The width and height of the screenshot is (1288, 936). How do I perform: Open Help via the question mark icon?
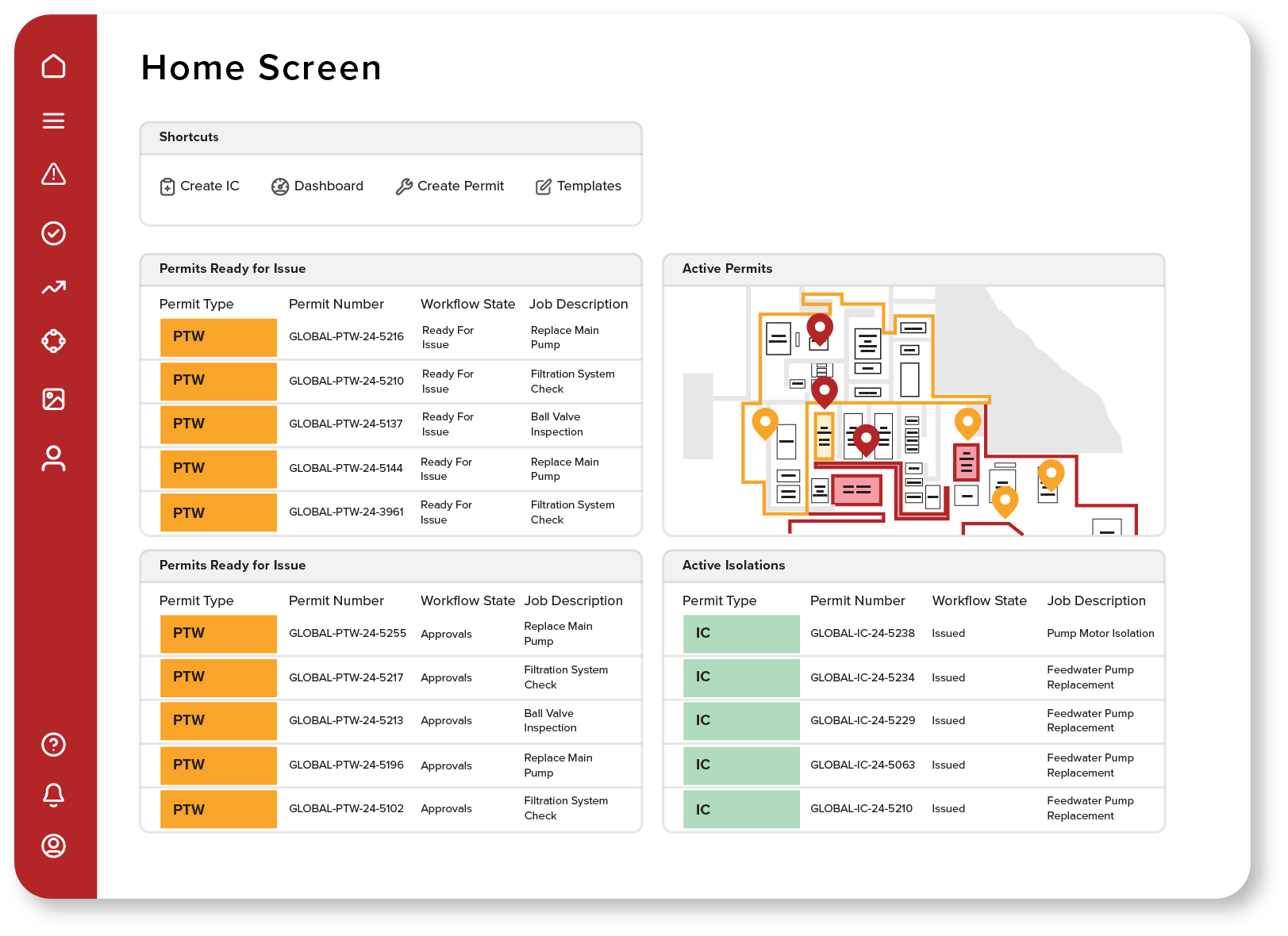[x=53, y=746]
